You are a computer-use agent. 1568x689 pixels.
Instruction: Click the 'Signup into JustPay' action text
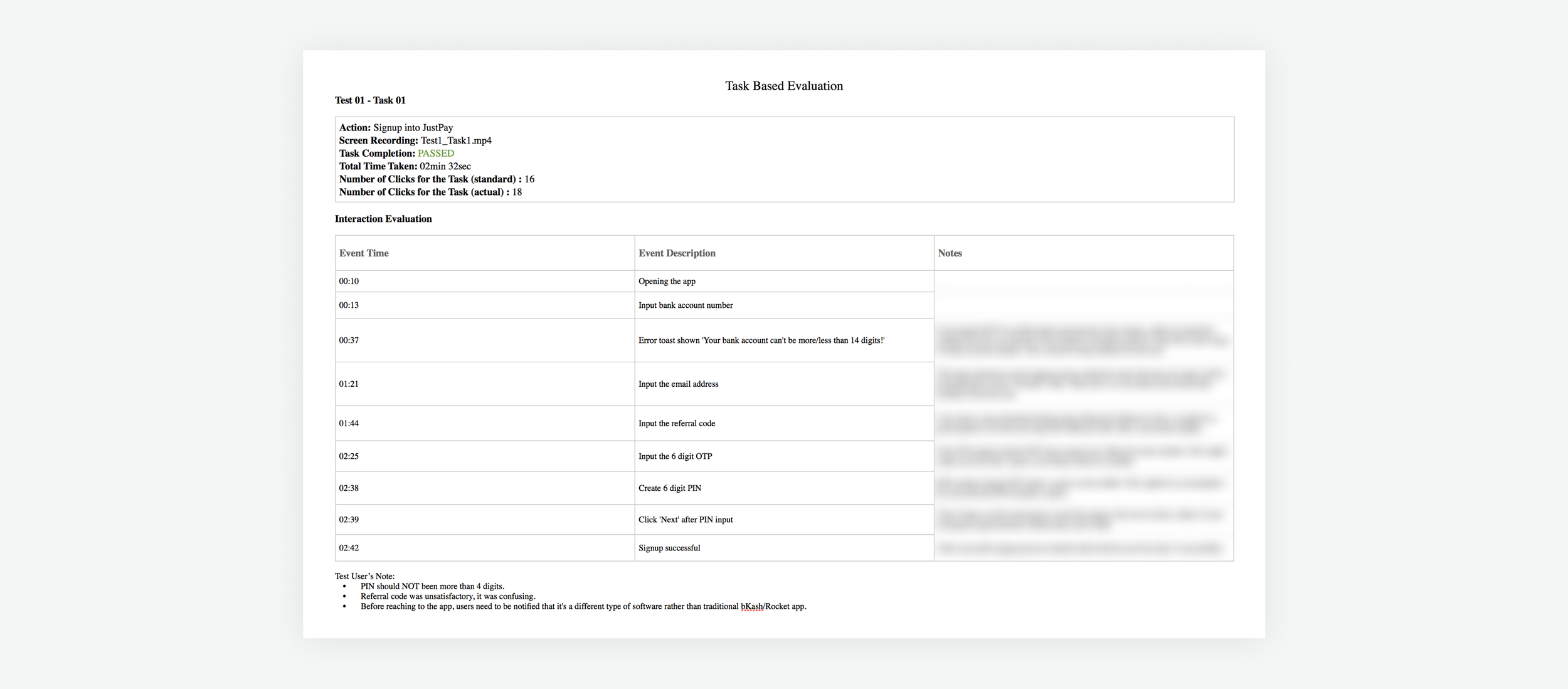click(x=413, y=128)
